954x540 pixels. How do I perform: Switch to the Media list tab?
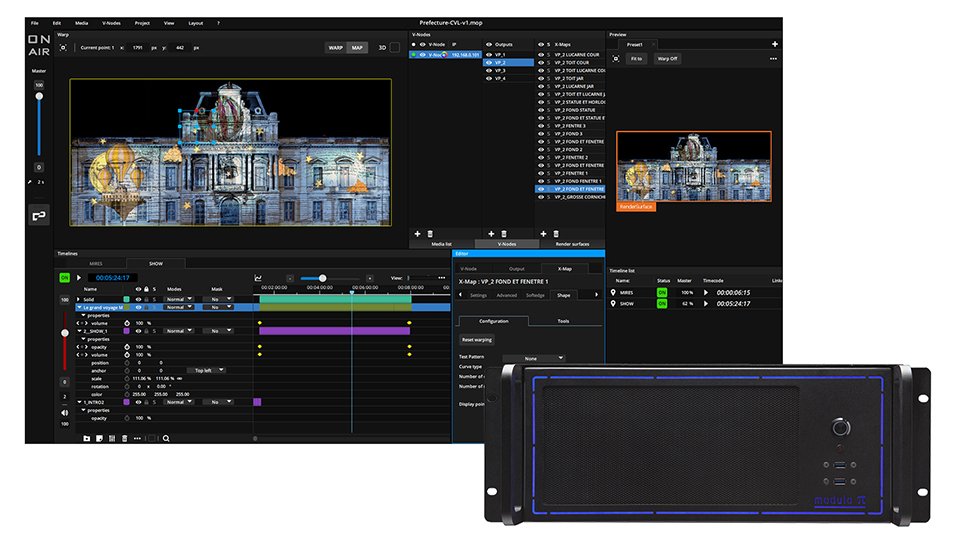point(442,244)
